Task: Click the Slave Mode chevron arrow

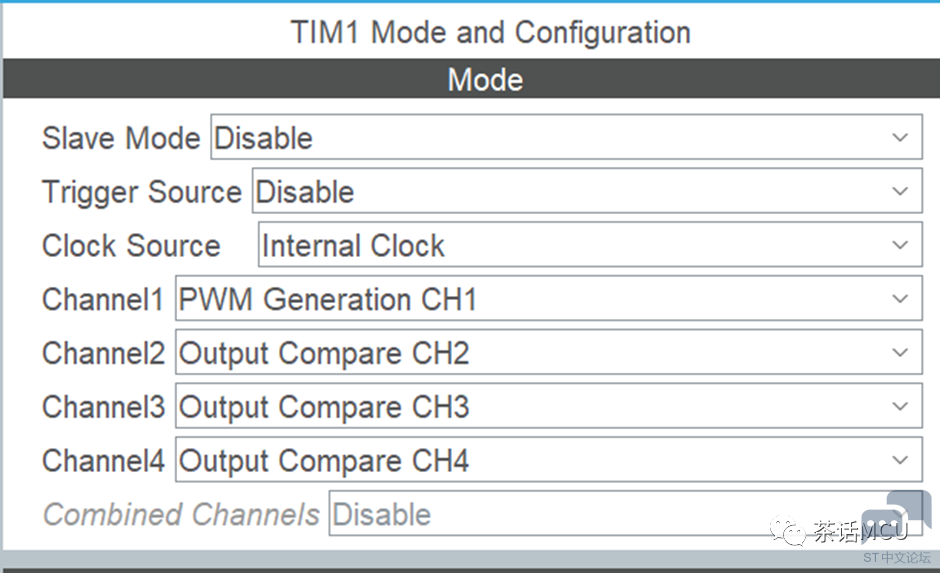Action: [x=899, y=137]
